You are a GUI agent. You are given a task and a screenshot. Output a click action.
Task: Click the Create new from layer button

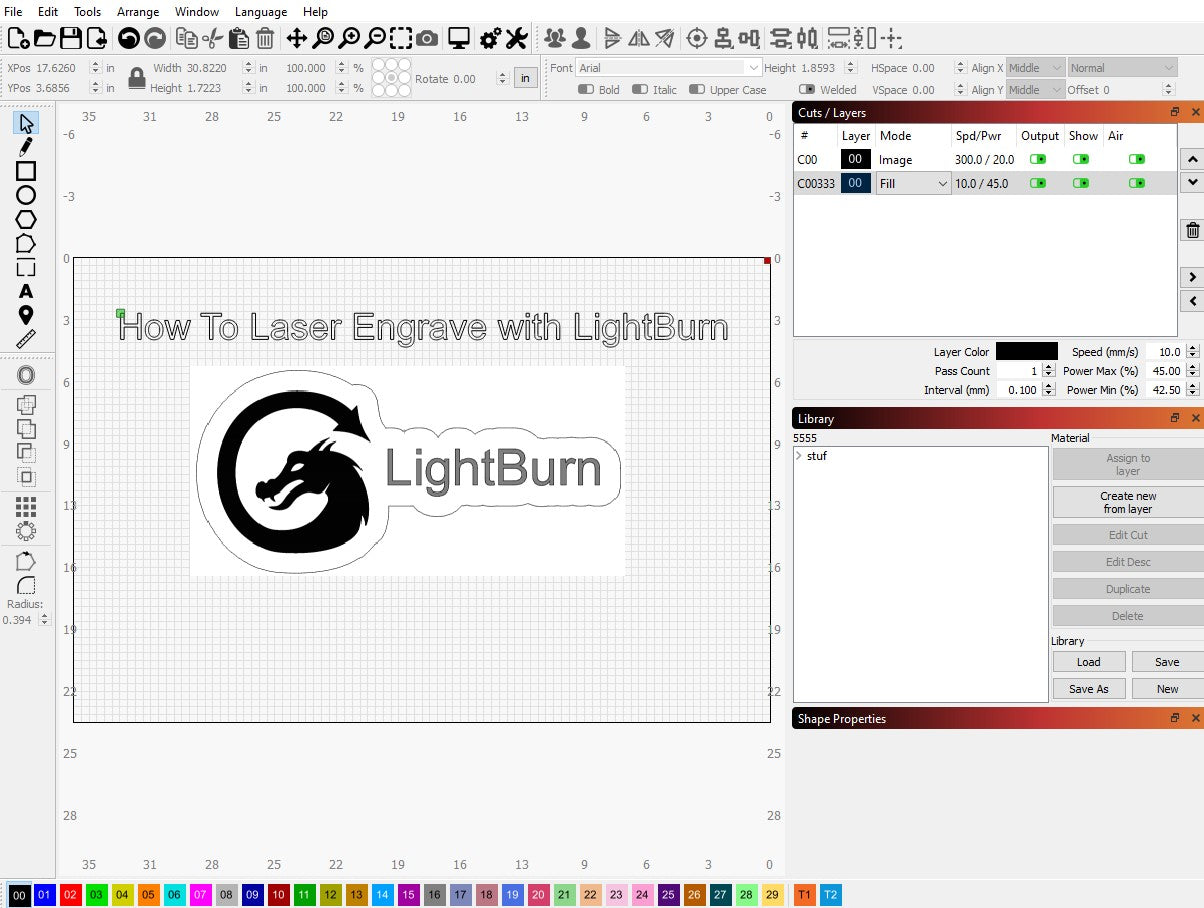point(1126,502)
